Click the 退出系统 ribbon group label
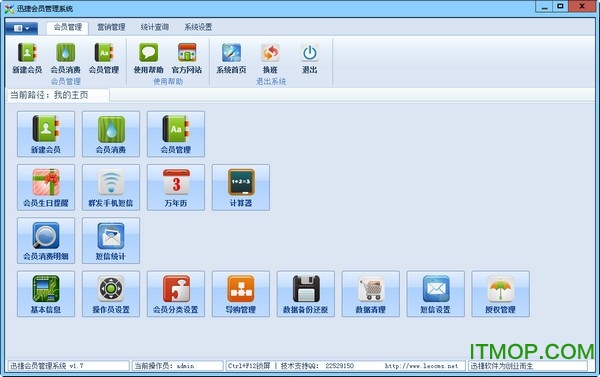 click(x=271, y=82)
